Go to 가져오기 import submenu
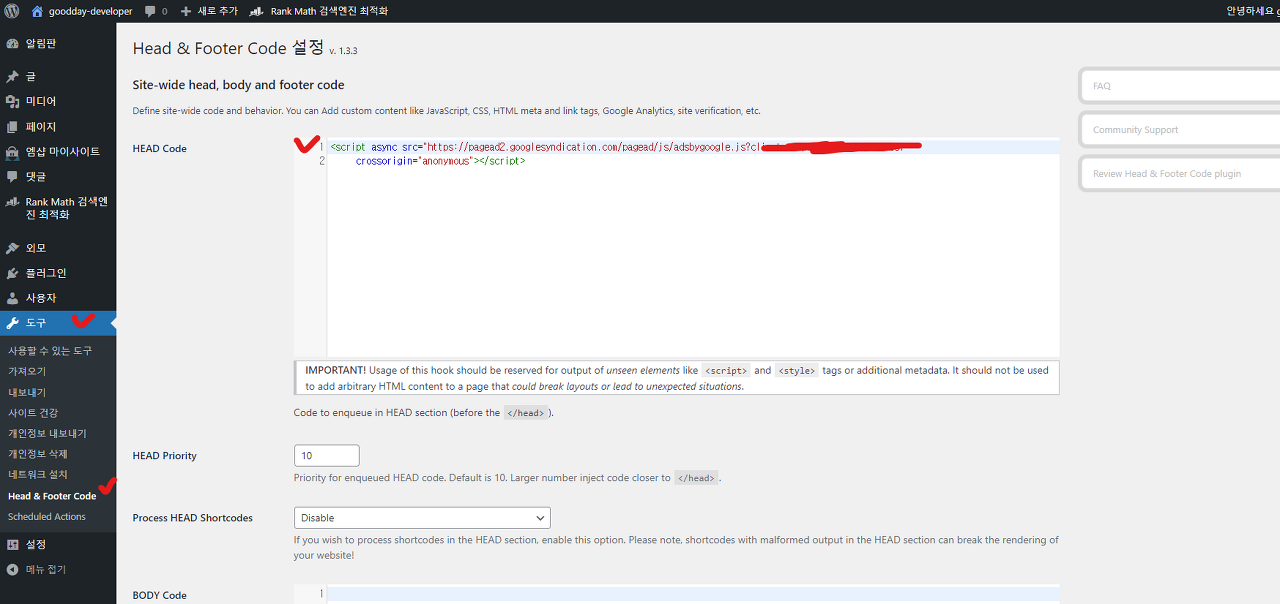Viewport: 1280px width, 604px height. tap(27, 371)
